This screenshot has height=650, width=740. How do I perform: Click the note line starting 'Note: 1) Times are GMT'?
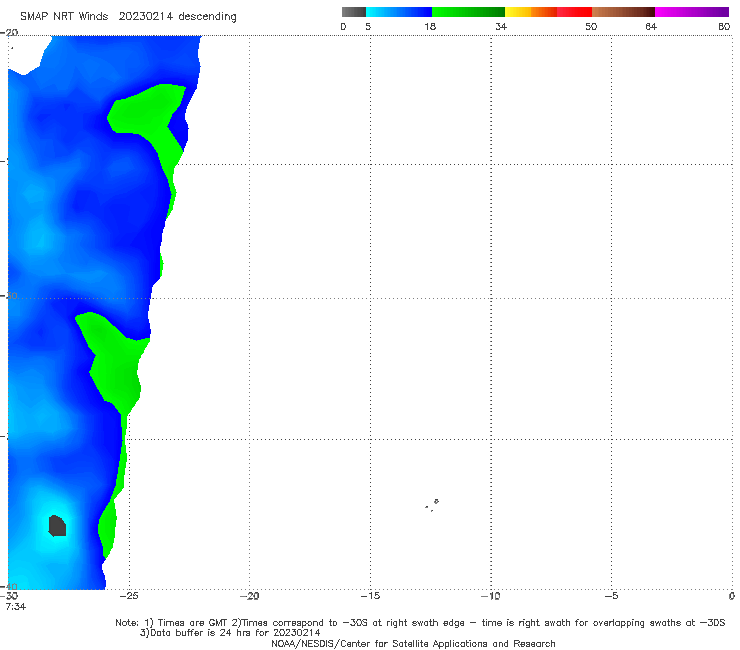(420, 623)
